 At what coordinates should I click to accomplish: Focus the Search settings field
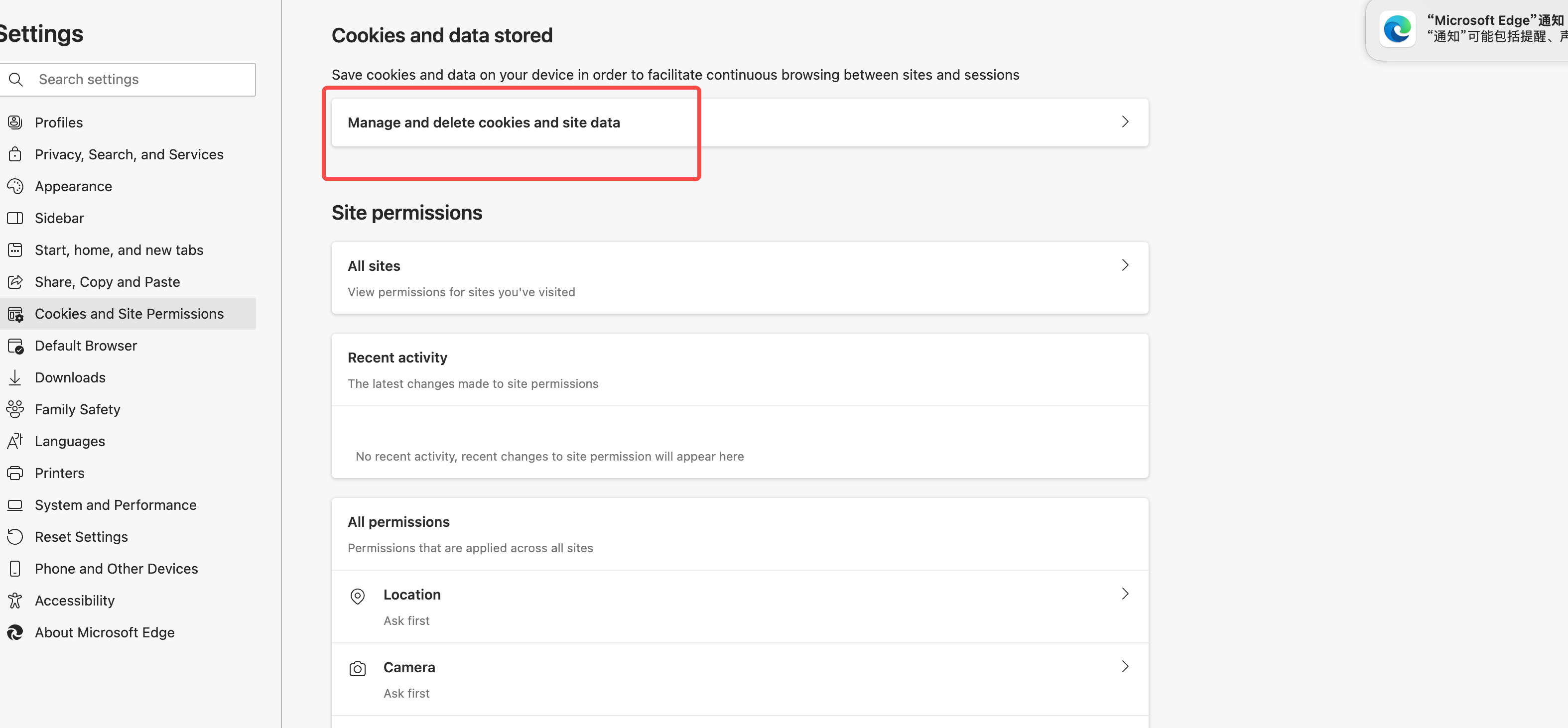pos(140,80)
